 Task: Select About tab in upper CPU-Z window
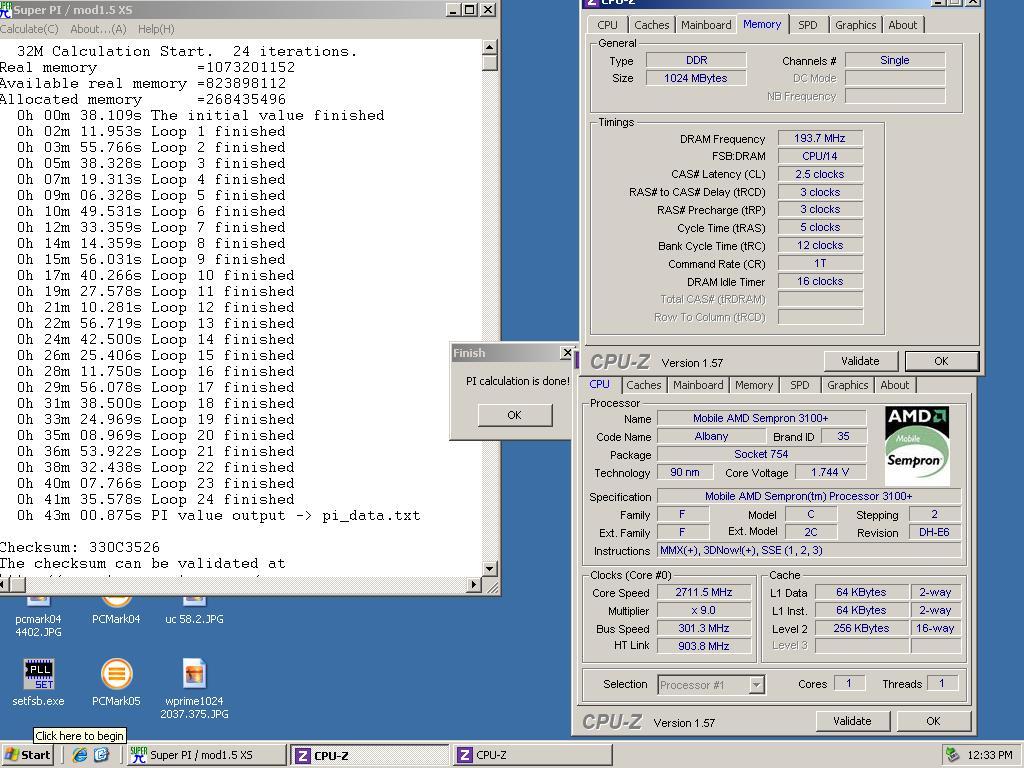point(903,25)
